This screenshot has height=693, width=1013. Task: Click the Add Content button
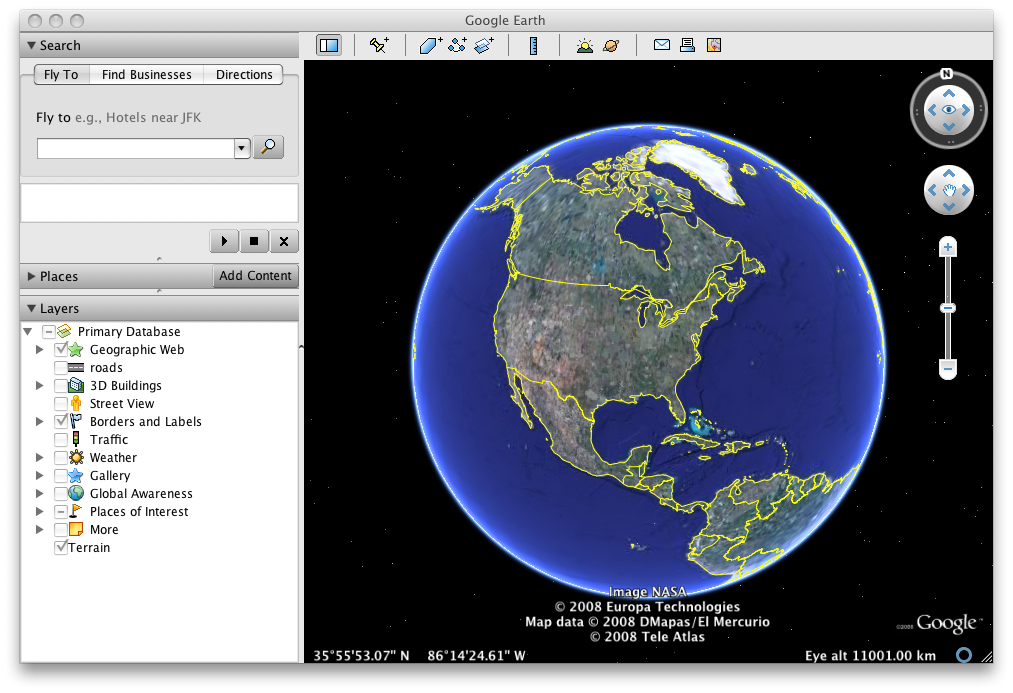point(255,276)
